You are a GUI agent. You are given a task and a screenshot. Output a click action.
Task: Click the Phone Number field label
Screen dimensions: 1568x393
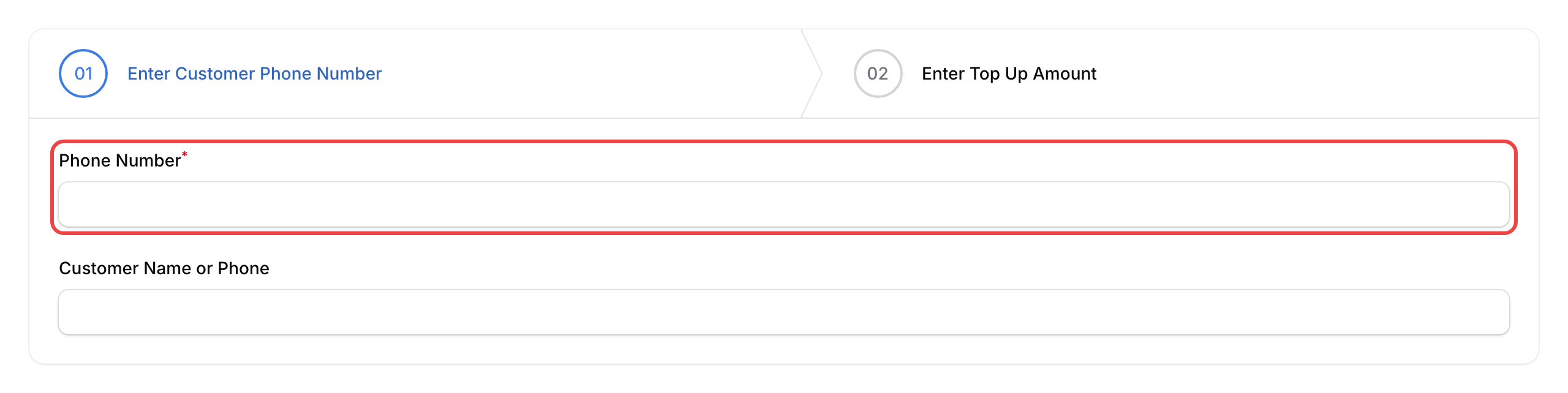point(119,160)
